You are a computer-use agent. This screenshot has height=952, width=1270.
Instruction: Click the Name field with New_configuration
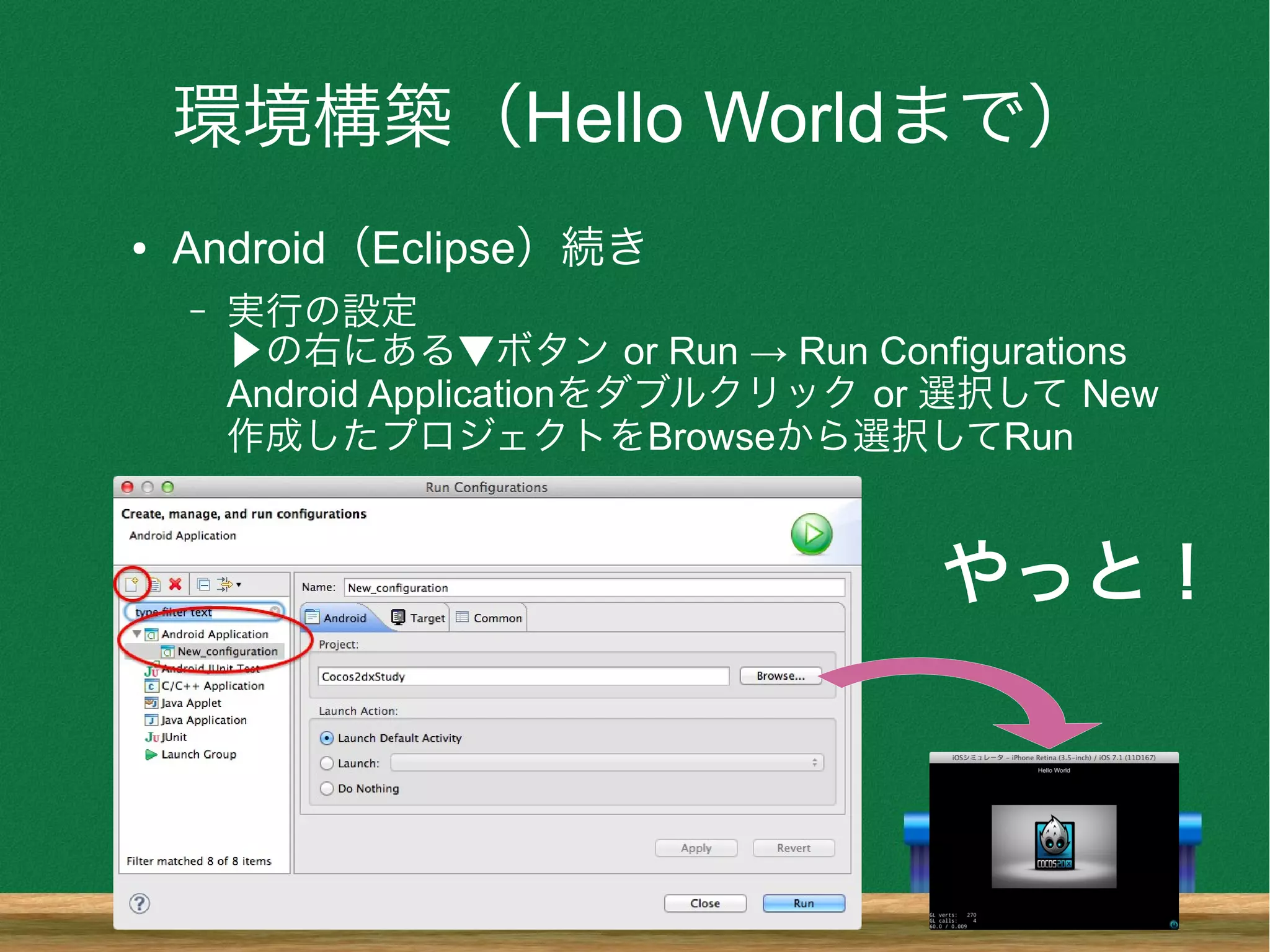coord(594,587)
